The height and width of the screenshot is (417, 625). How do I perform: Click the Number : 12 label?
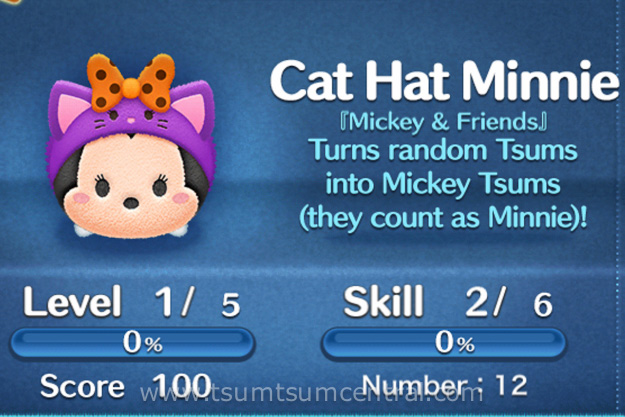click(x=445, y=385)
